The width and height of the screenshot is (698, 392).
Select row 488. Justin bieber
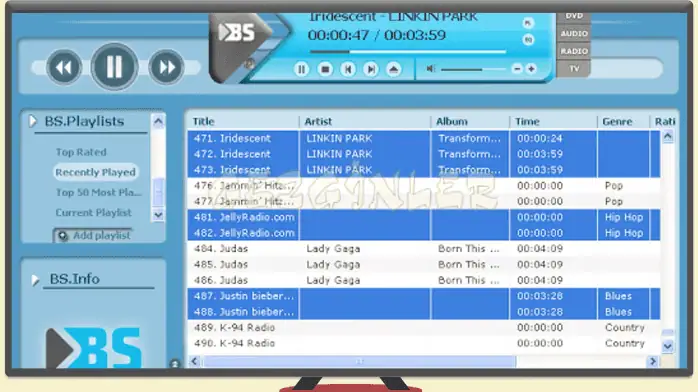(423, 312)
